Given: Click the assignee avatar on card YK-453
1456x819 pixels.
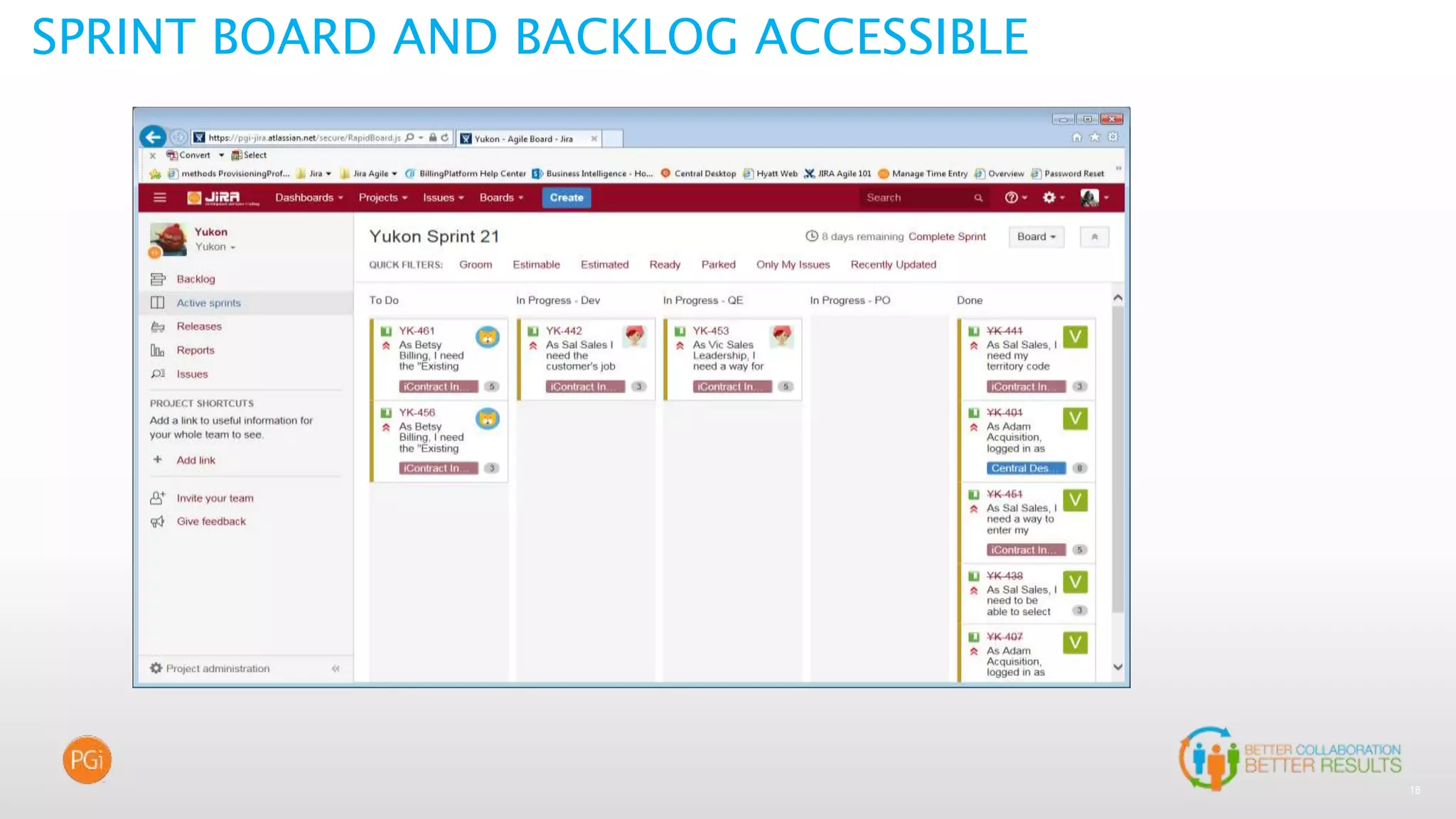Looking at the screenshot, I should [782, 336].
